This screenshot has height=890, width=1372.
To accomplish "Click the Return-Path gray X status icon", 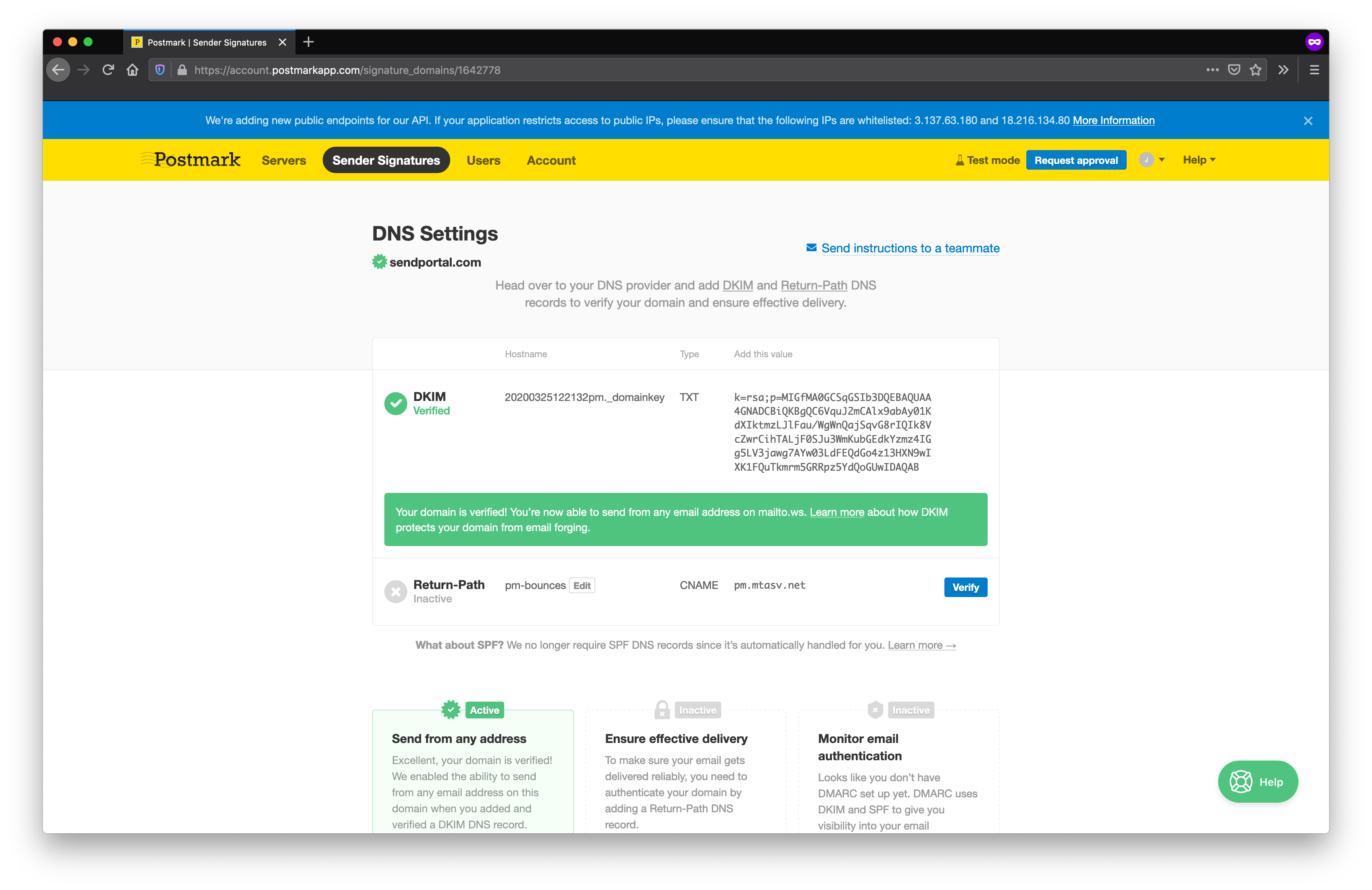I will pyautogui.click(x=395, y=591).
